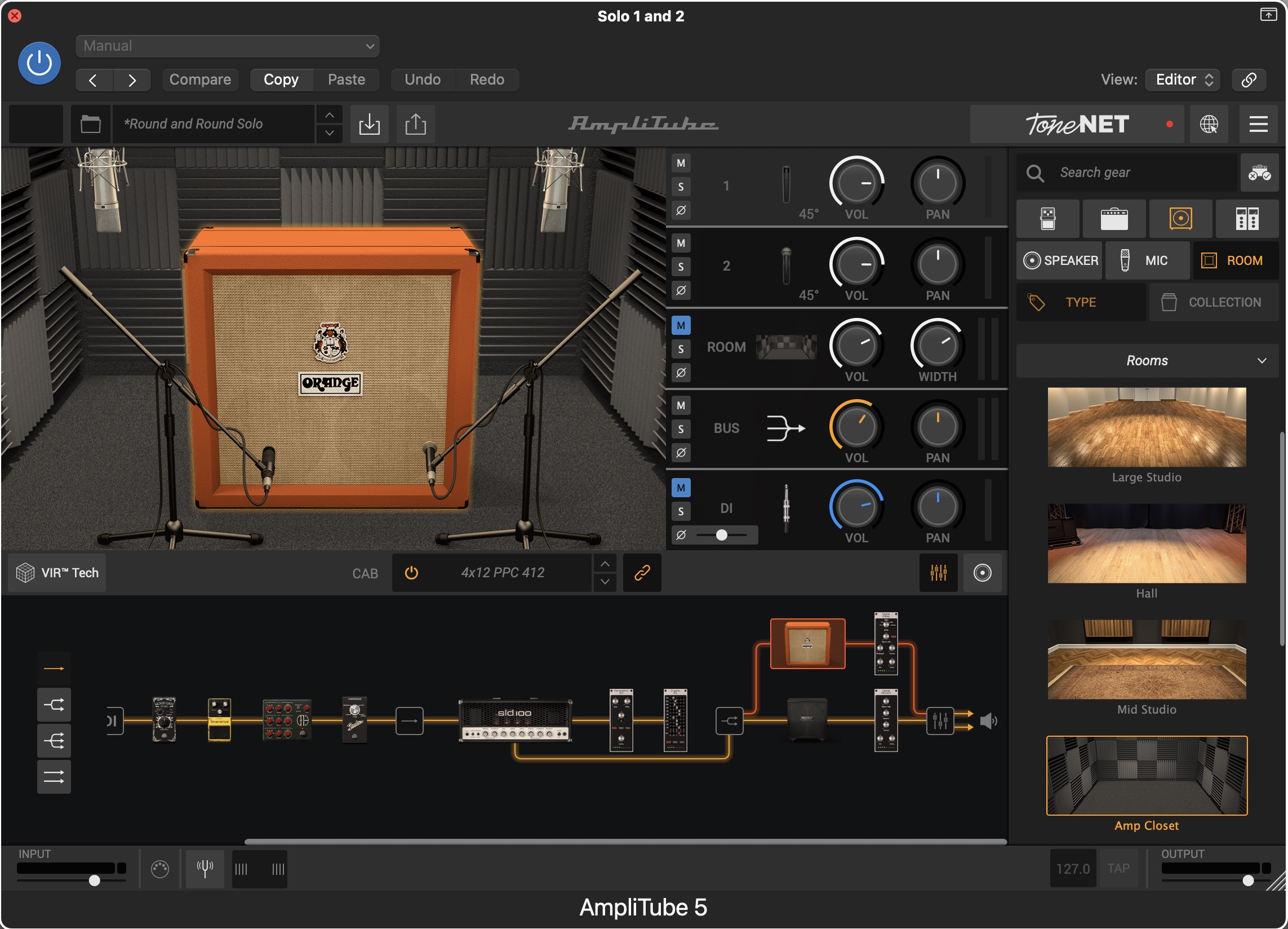
Task: Solo mic channel 2
Action: pos(681,267)
